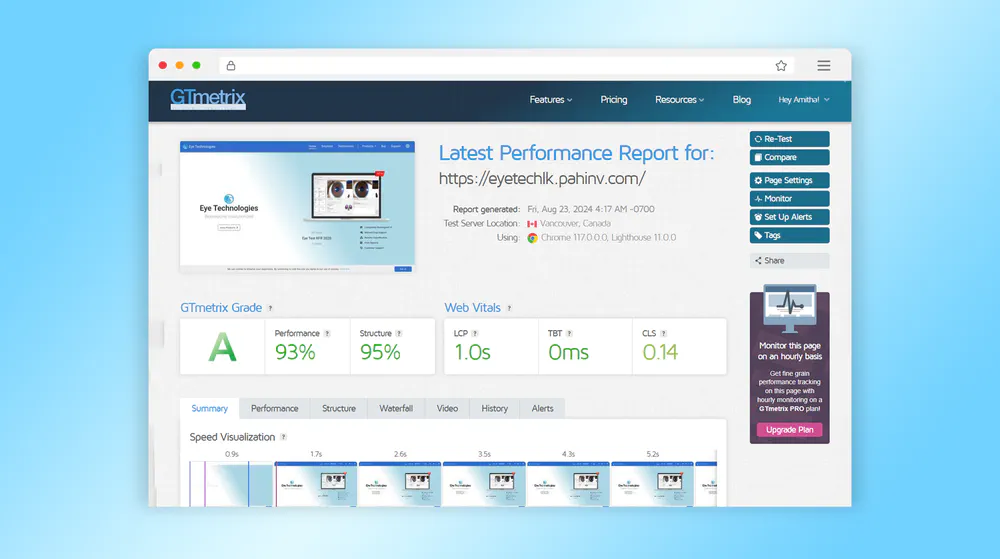Image resolution: width=1000 pixels, height=559 pixels.
Task: Open help icon next to Performance score
Action: tap(327, 333)
